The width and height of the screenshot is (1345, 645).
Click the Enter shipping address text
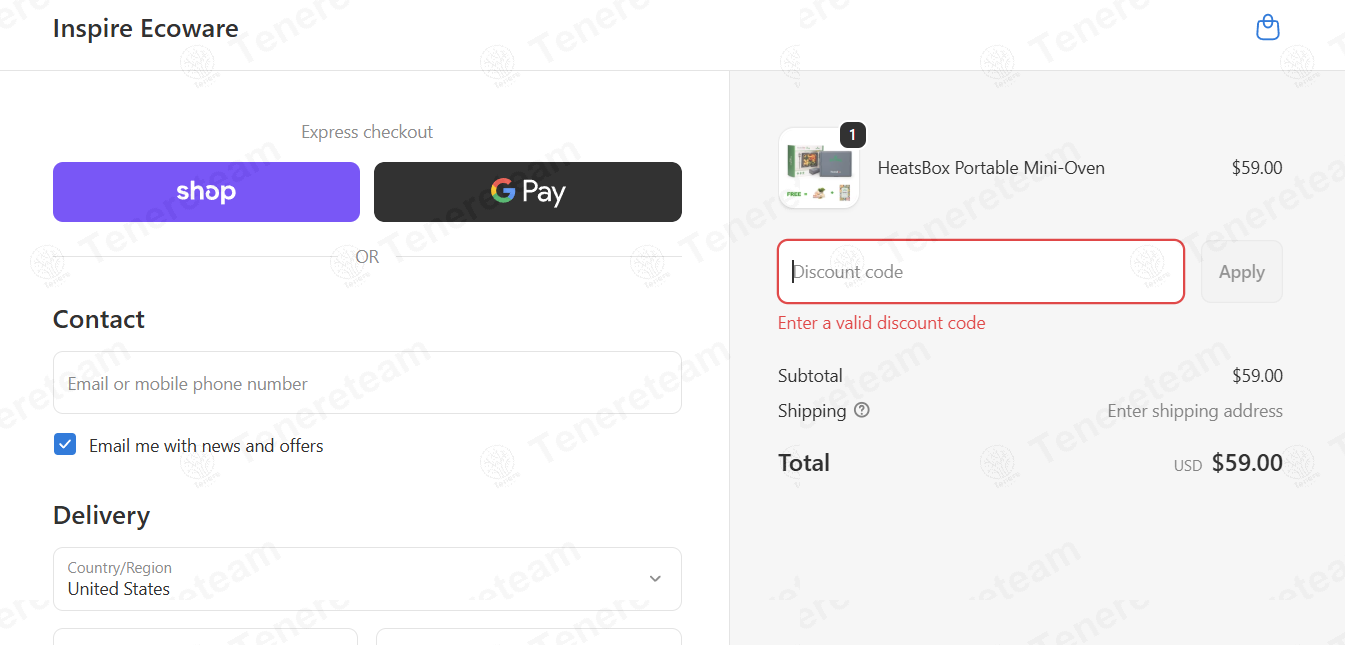pyautogui.click(x=1195, y=411)
